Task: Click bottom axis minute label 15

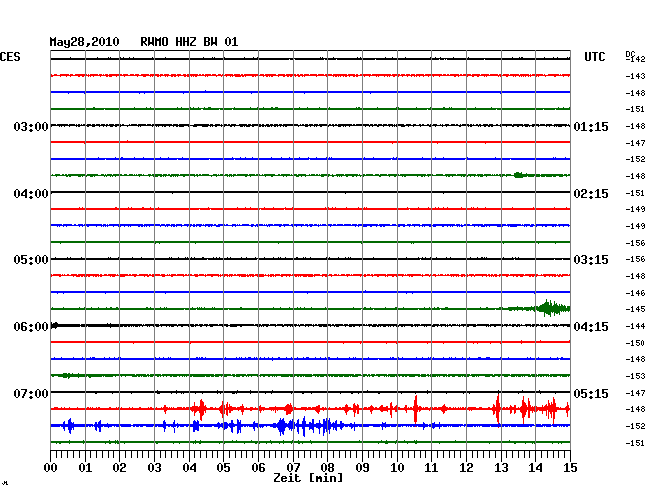Action: click(x=570, y=468)
